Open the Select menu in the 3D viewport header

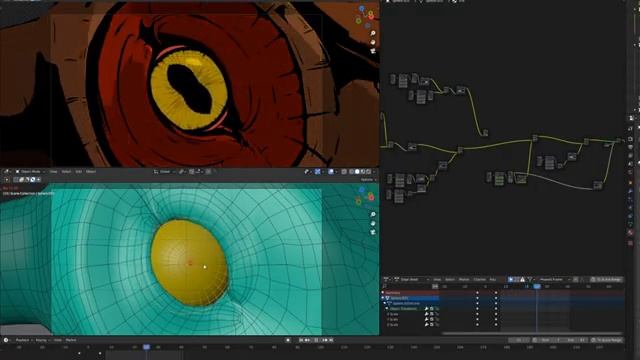[67, 171]
